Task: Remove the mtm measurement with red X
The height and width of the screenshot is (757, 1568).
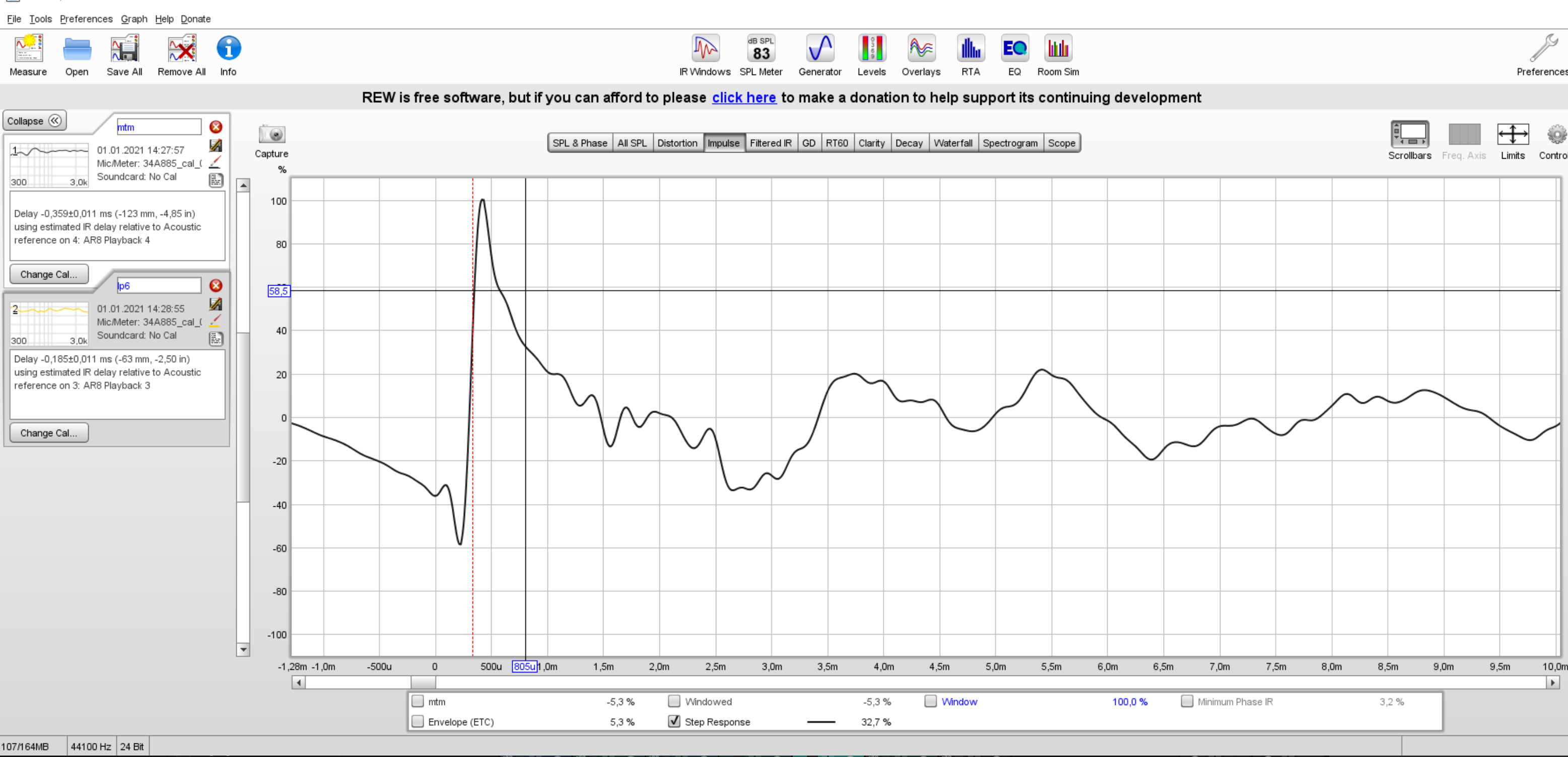Action: [x=216, y=126]
